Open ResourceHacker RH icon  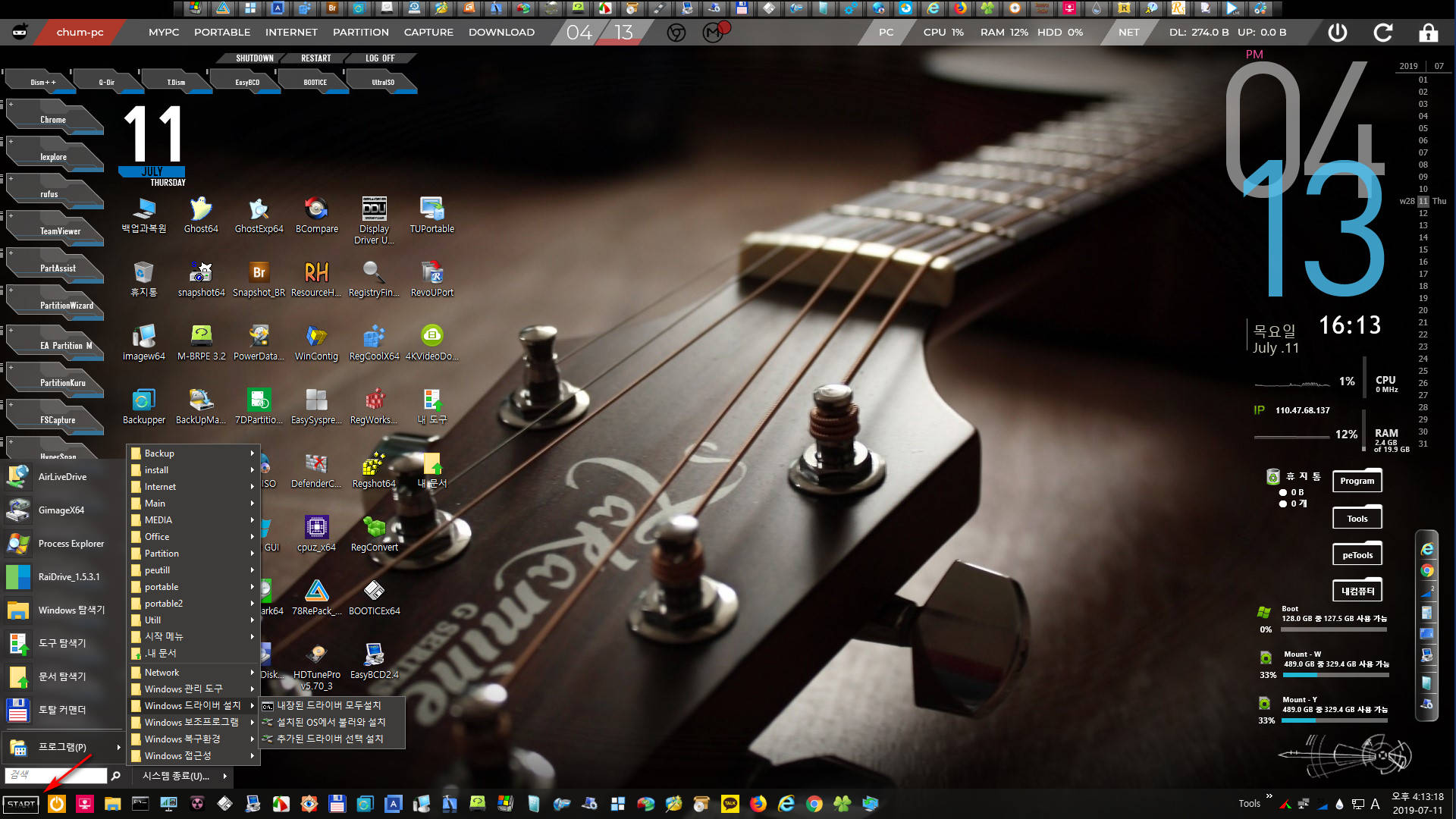(316, 279)
